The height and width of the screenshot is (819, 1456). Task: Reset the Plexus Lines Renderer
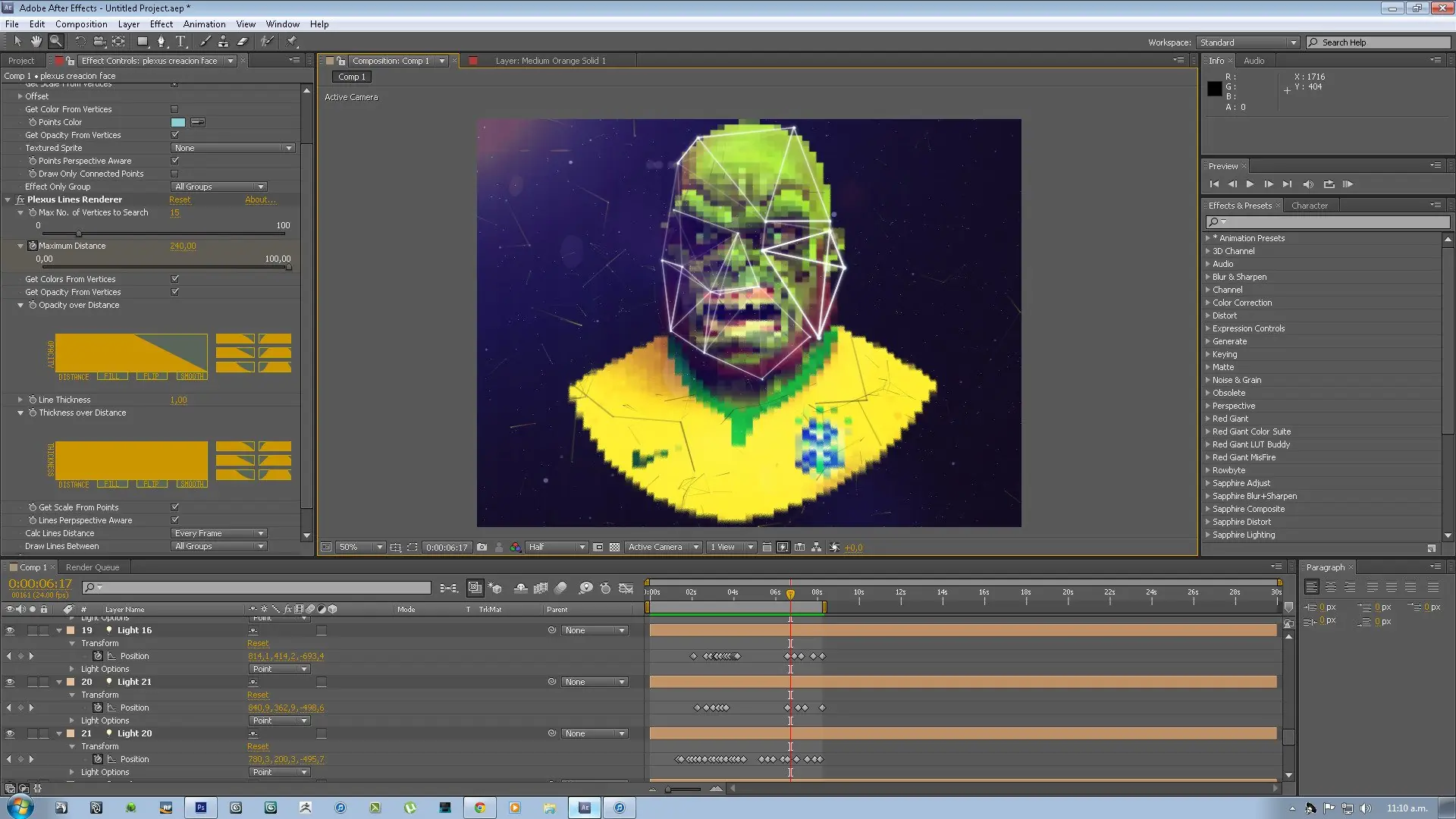tap(180, 199)
